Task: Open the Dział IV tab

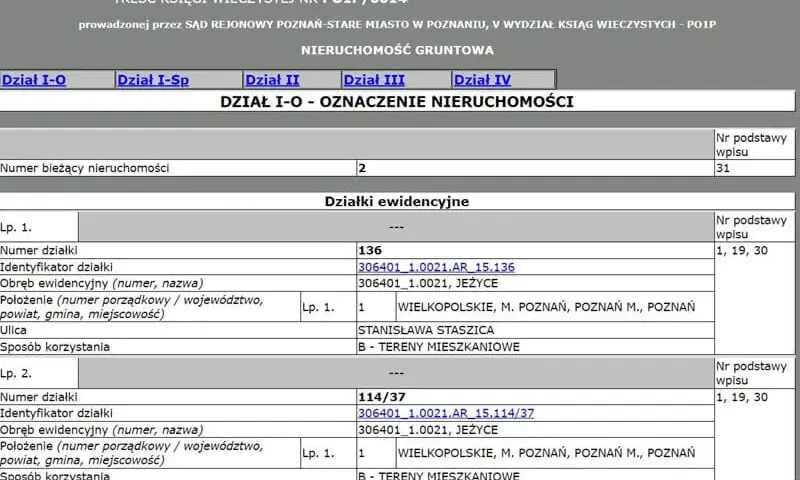Action: click(482, 80)
